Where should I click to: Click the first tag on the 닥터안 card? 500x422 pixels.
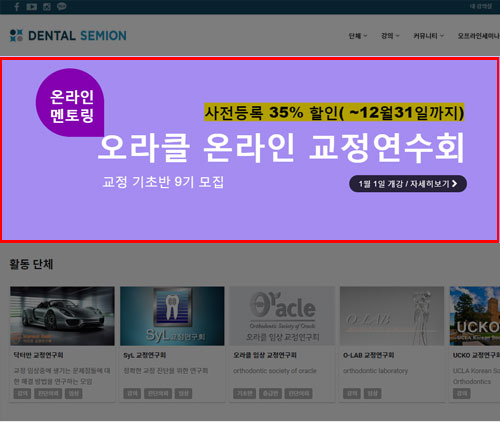[x=22, y=394]
